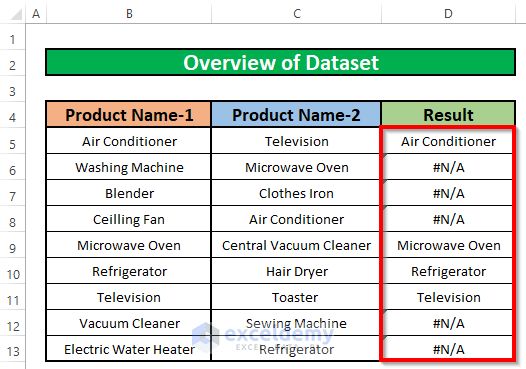Click 'Television' in Product Name-1 column
The image size is (526, 369).
129,297
